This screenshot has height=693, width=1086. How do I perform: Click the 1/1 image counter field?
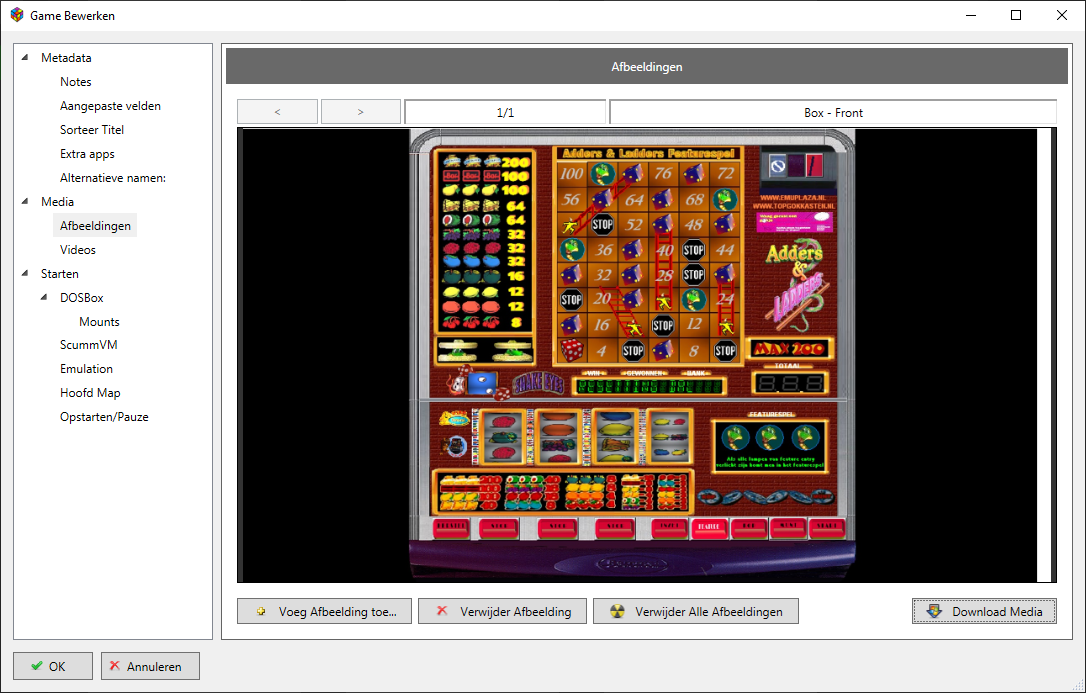pyautogui.click(x=506, y=112)
